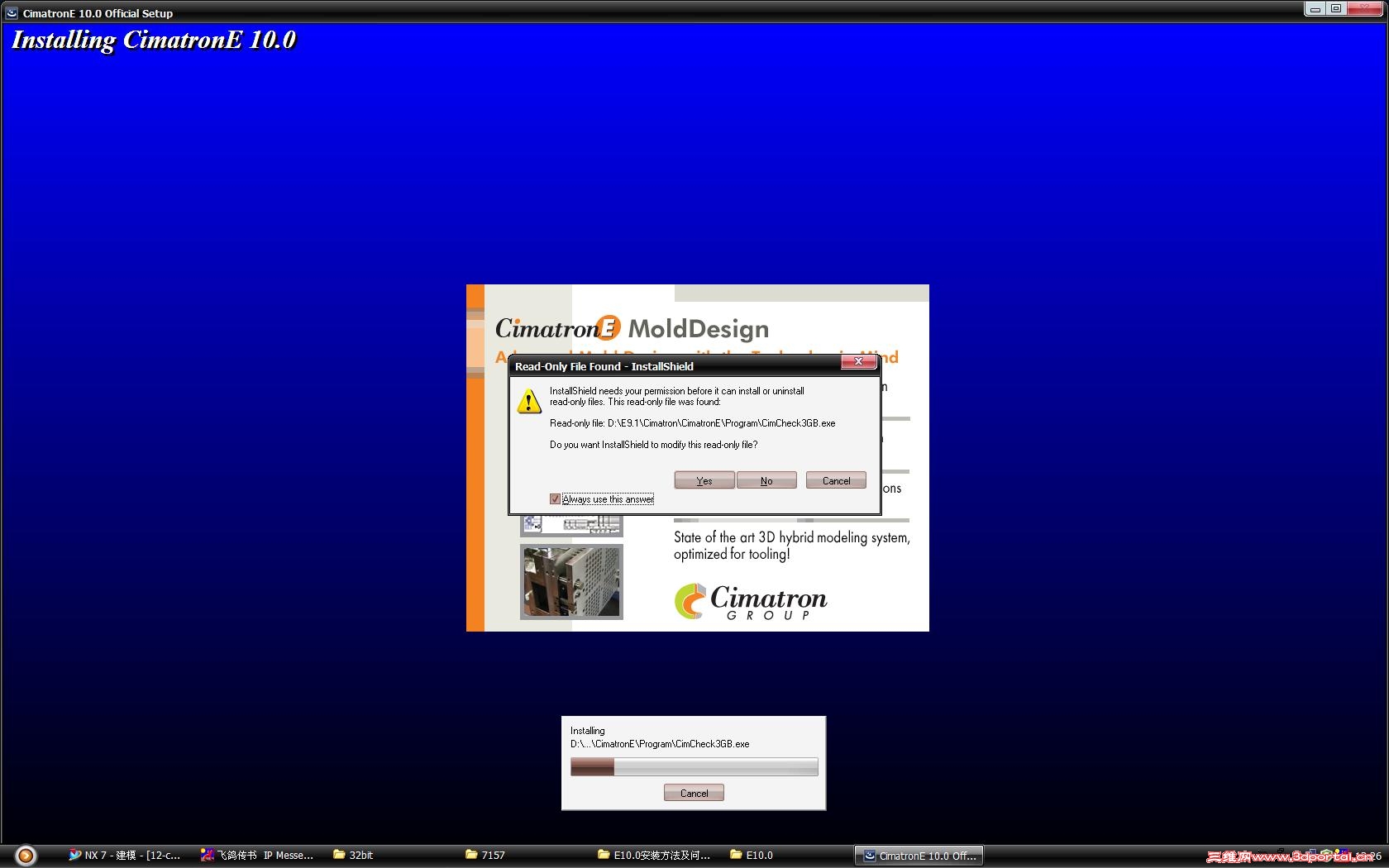Screen dimensions: 1389x868
Task: Open the Windows Start orb
Action: [x=26, y=856]
